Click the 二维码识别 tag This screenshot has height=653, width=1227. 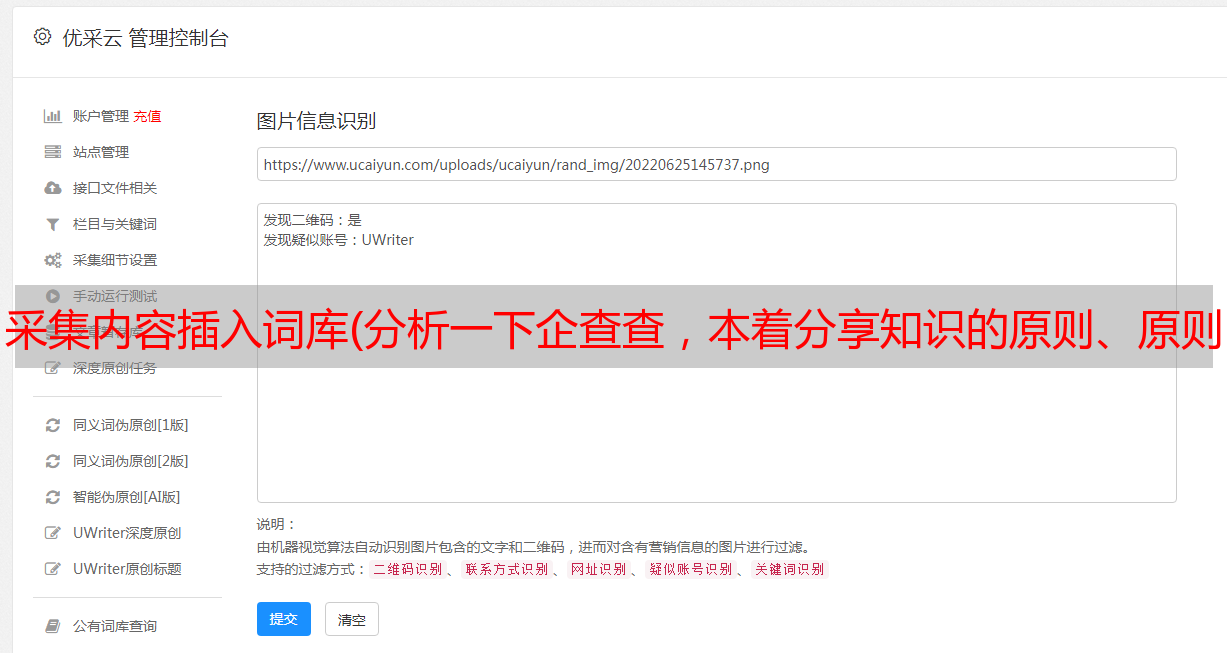pyautogui.click(x=407, y=569)
